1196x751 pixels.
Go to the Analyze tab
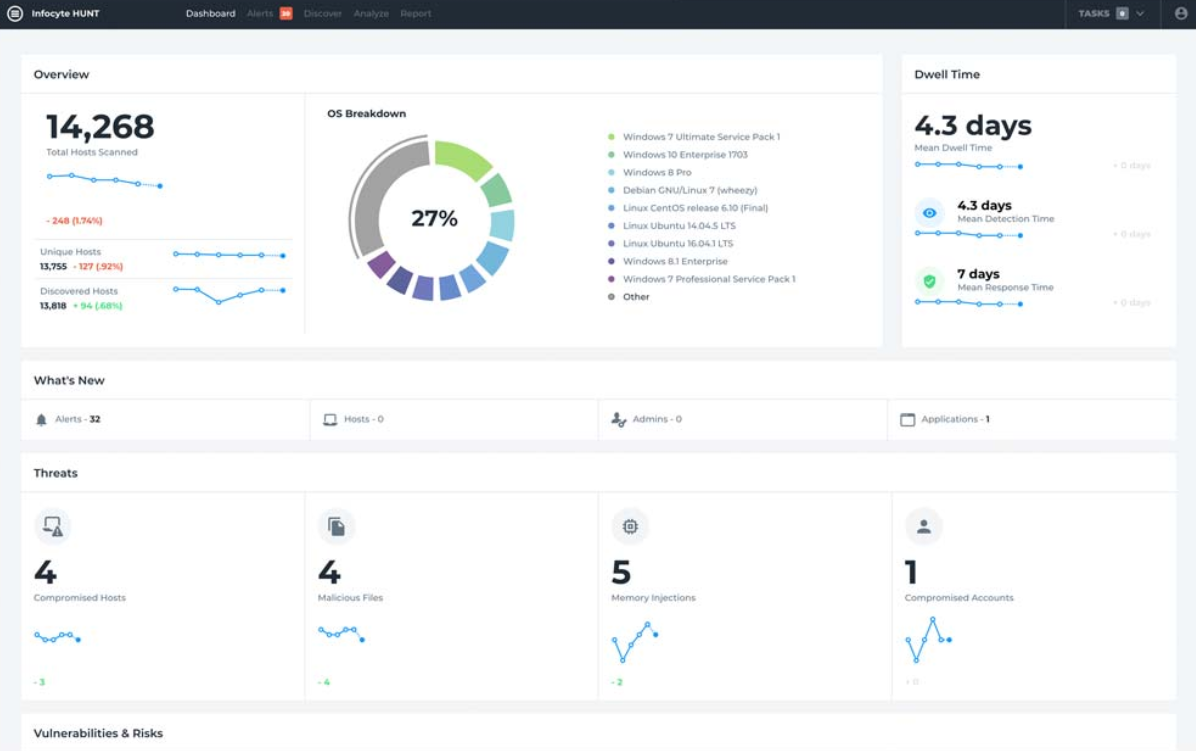pyautogui.click(x=371, y=14)
